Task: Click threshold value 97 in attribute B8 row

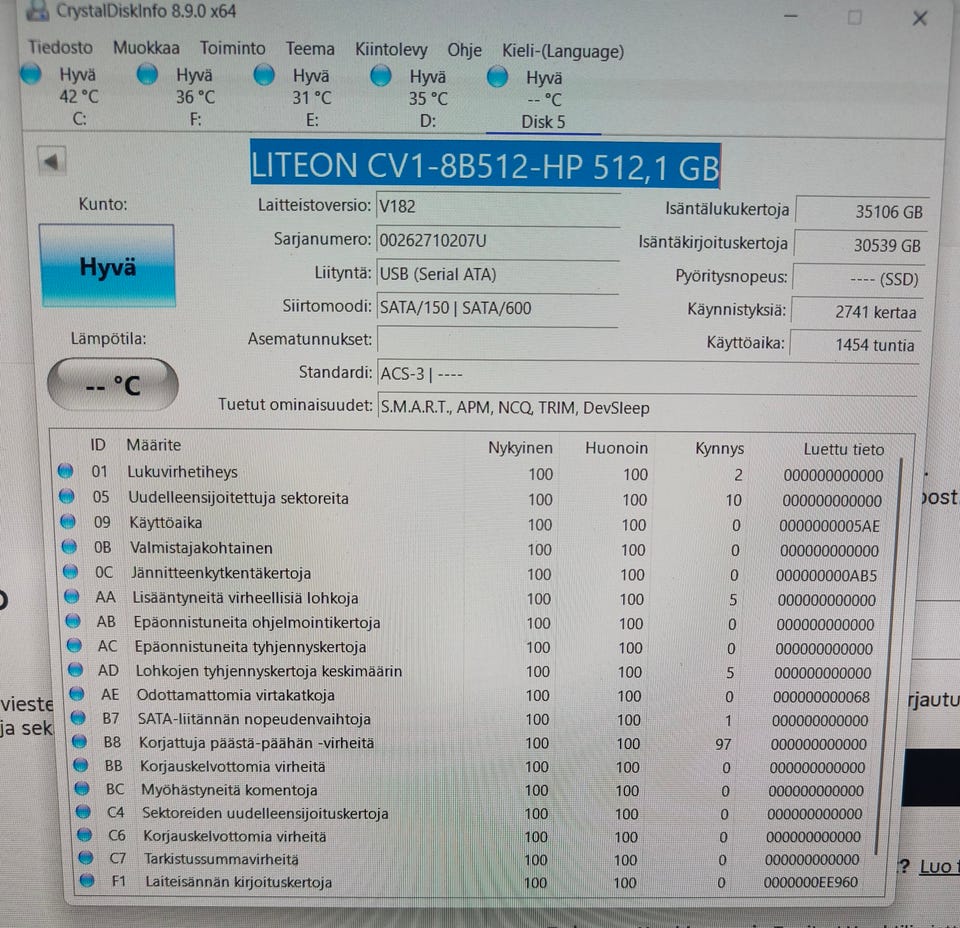Action: [x=723, y=744]
